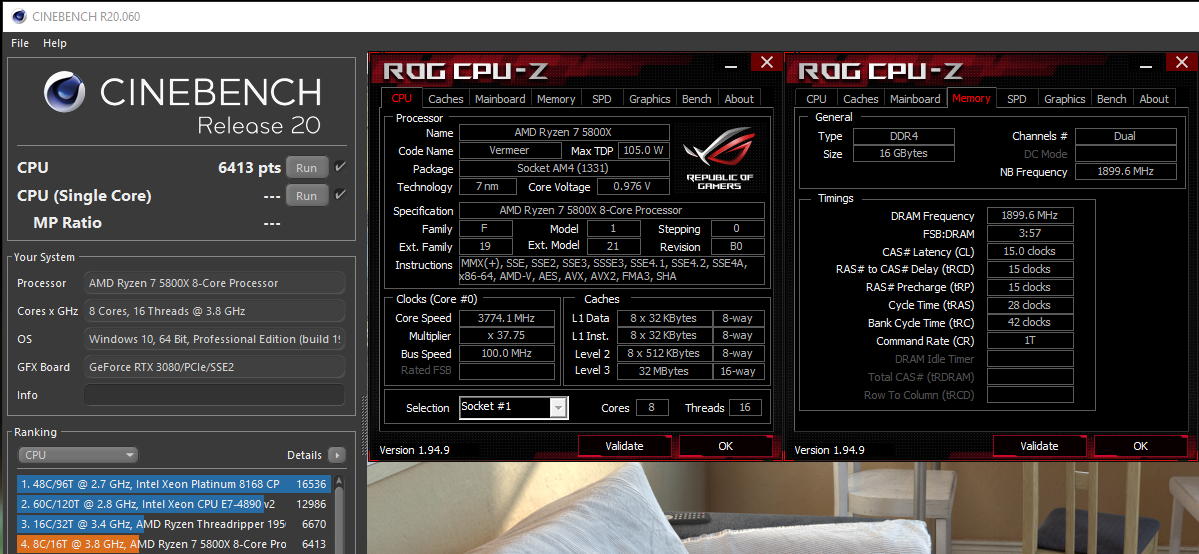Screen dimensions: 1199x554
Task: Click the Info input field
Action: [x=214, y=395]
